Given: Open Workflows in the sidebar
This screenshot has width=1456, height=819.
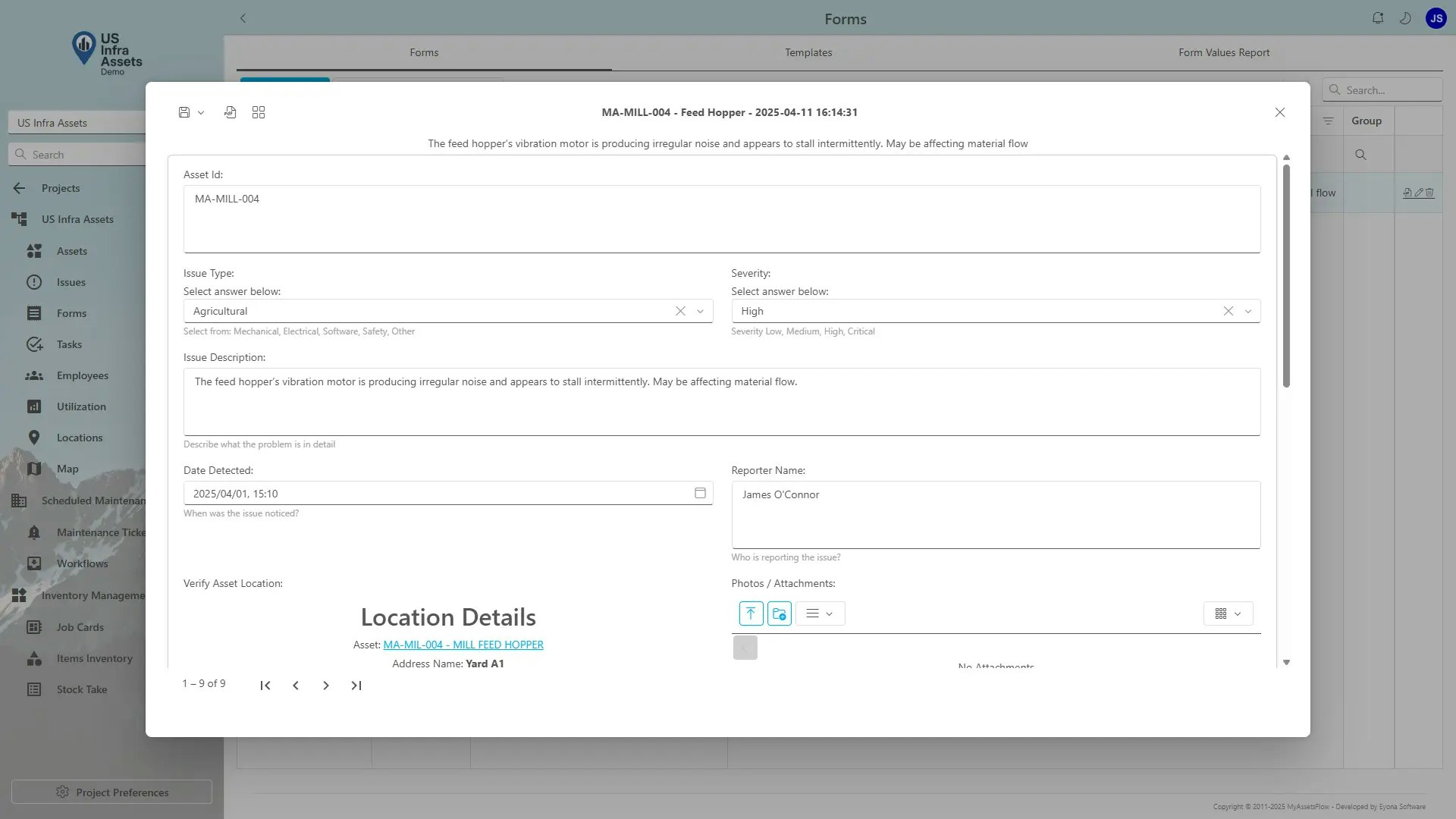Looking at the screenshot, I should click(x=82, y=563).
